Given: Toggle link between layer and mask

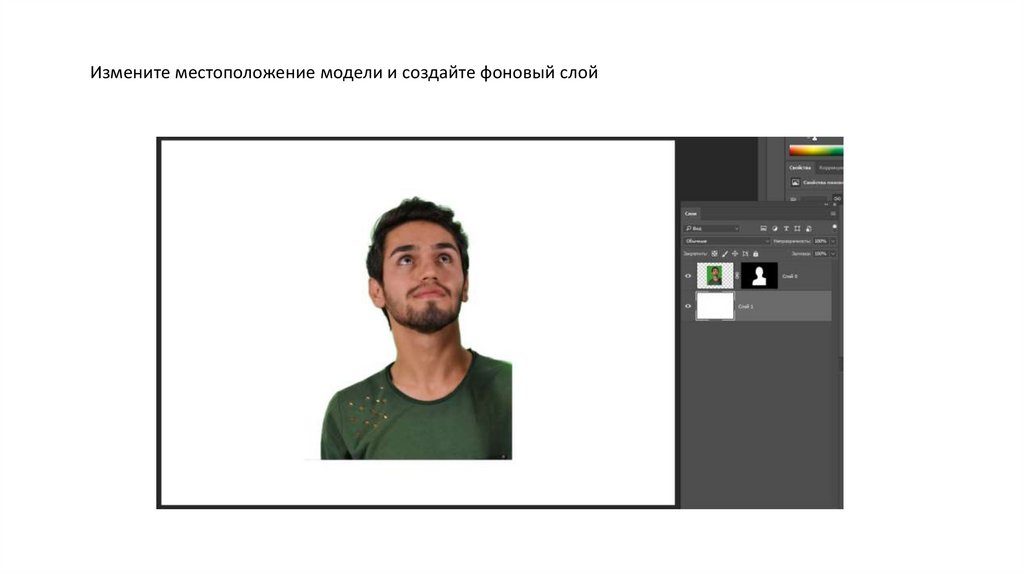Looking at the screenshot, I should click(x=737, y=276).
